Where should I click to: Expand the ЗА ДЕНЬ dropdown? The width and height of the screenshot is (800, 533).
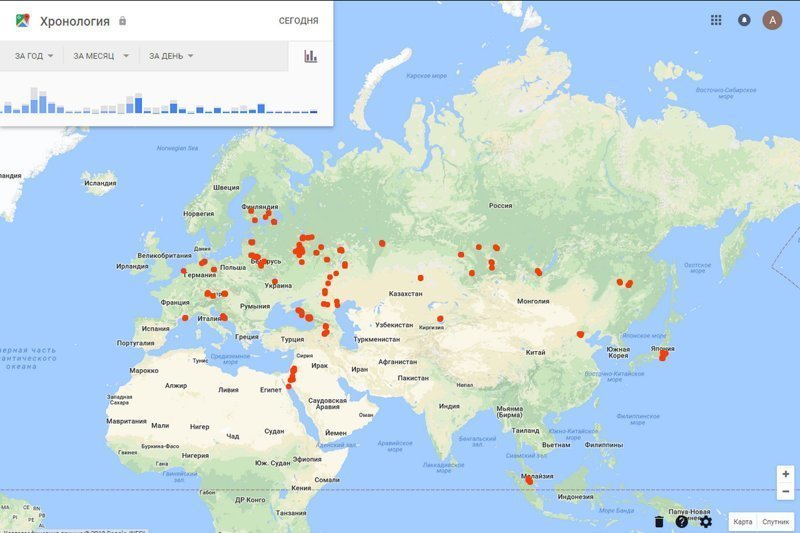click(x=171, y=56)
